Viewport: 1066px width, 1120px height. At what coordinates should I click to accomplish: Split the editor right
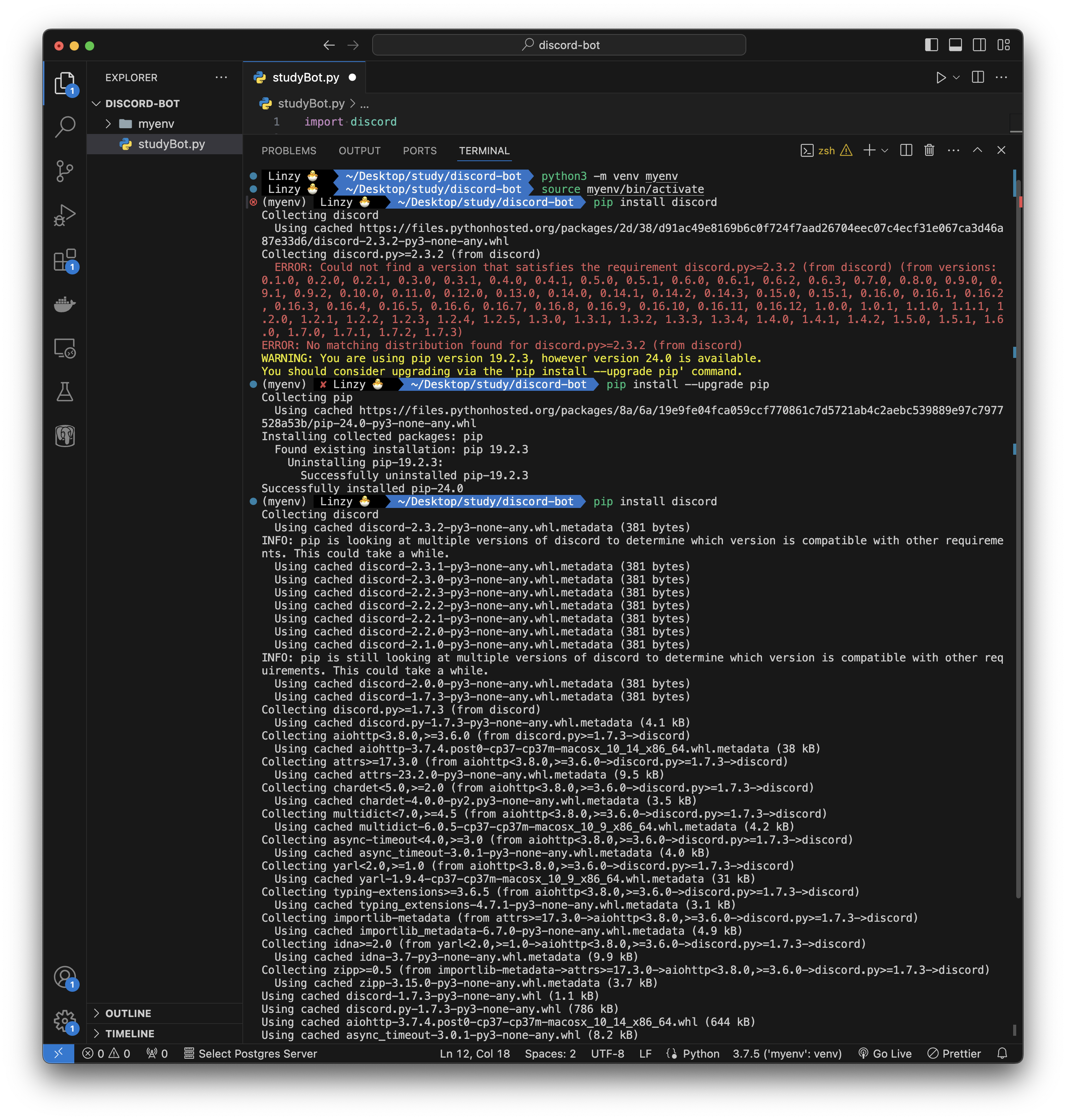[978, 77]
